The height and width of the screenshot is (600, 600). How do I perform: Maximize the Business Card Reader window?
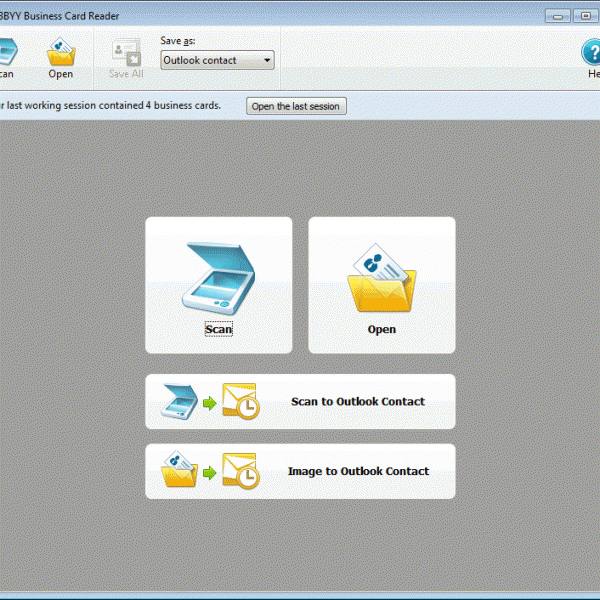585,16
